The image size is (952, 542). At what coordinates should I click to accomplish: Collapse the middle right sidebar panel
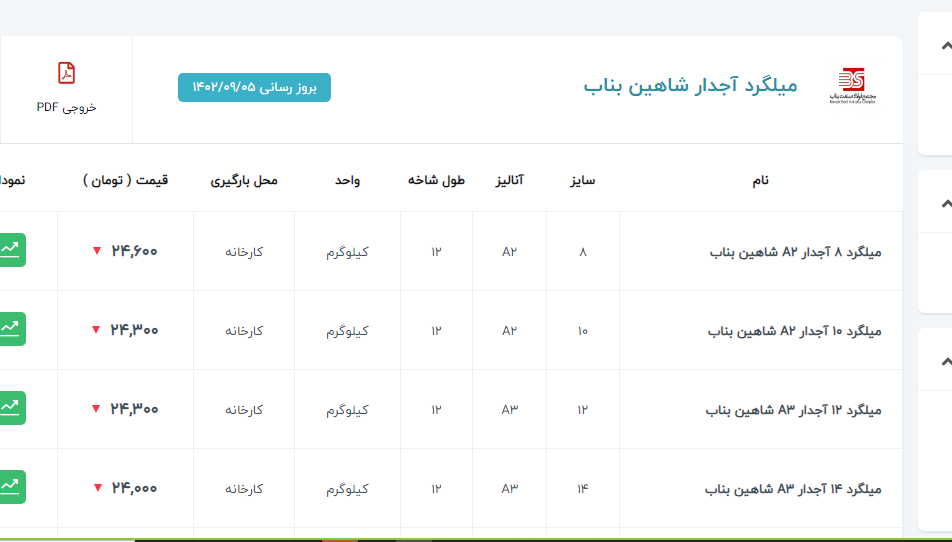click(x=945, y=204)
